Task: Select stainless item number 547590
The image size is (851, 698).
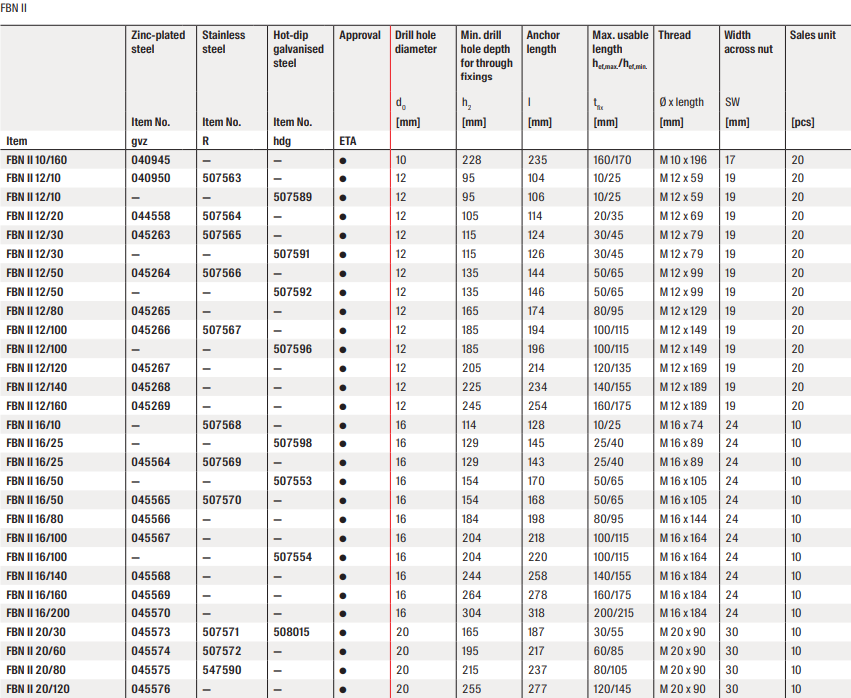Action: pos(222,671)
